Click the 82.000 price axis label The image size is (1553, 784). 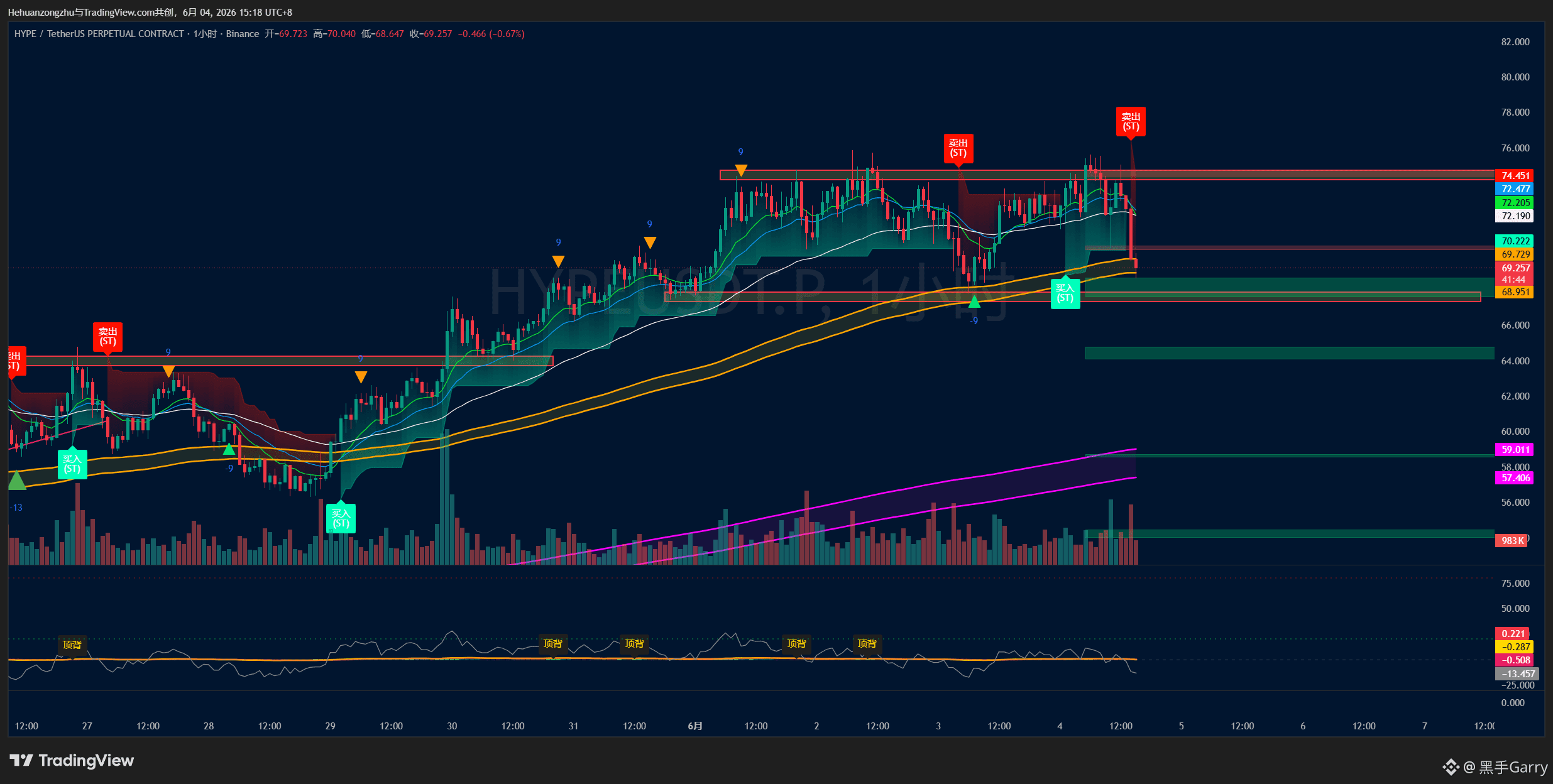point(1515,42)
